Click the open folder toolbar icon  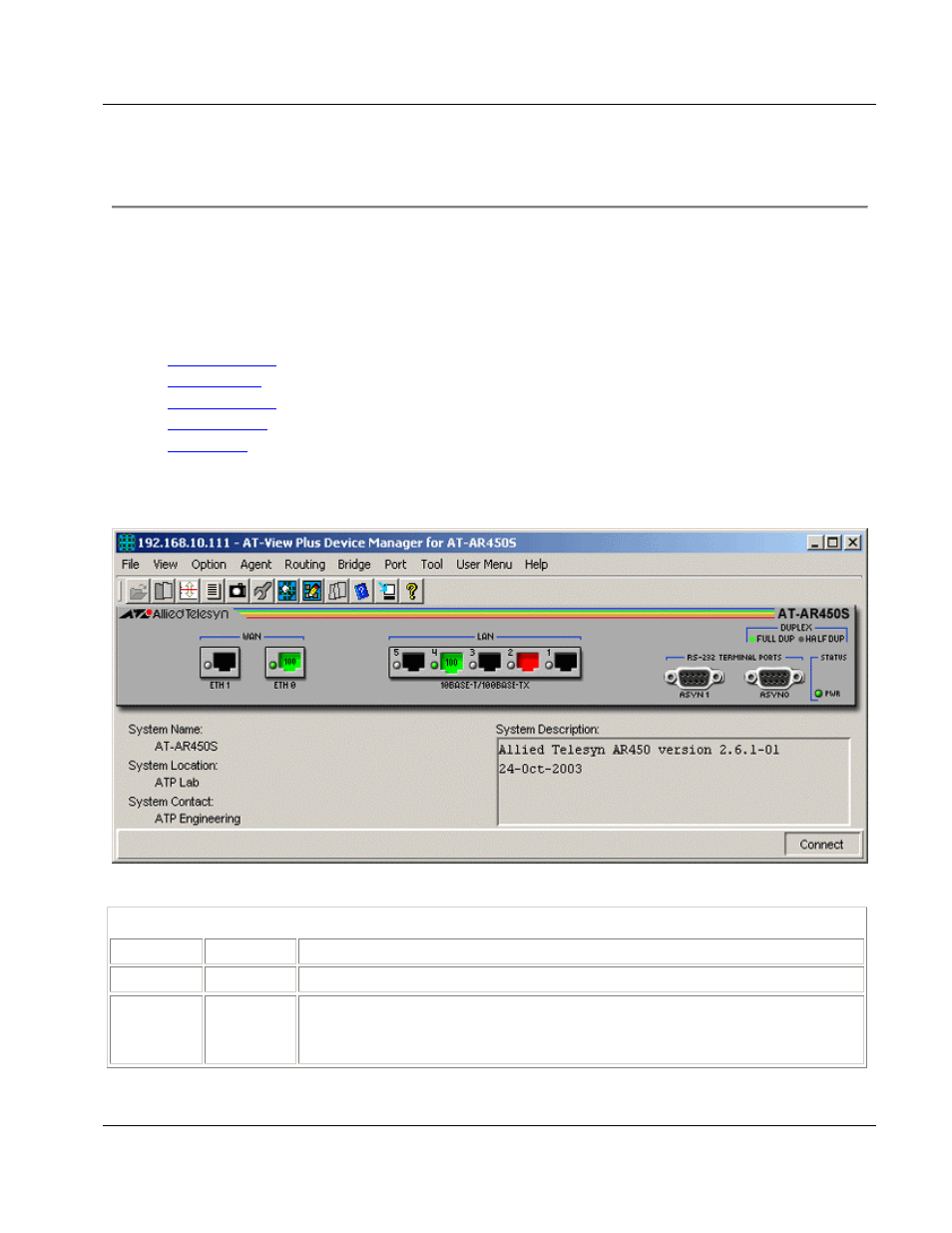139,591
